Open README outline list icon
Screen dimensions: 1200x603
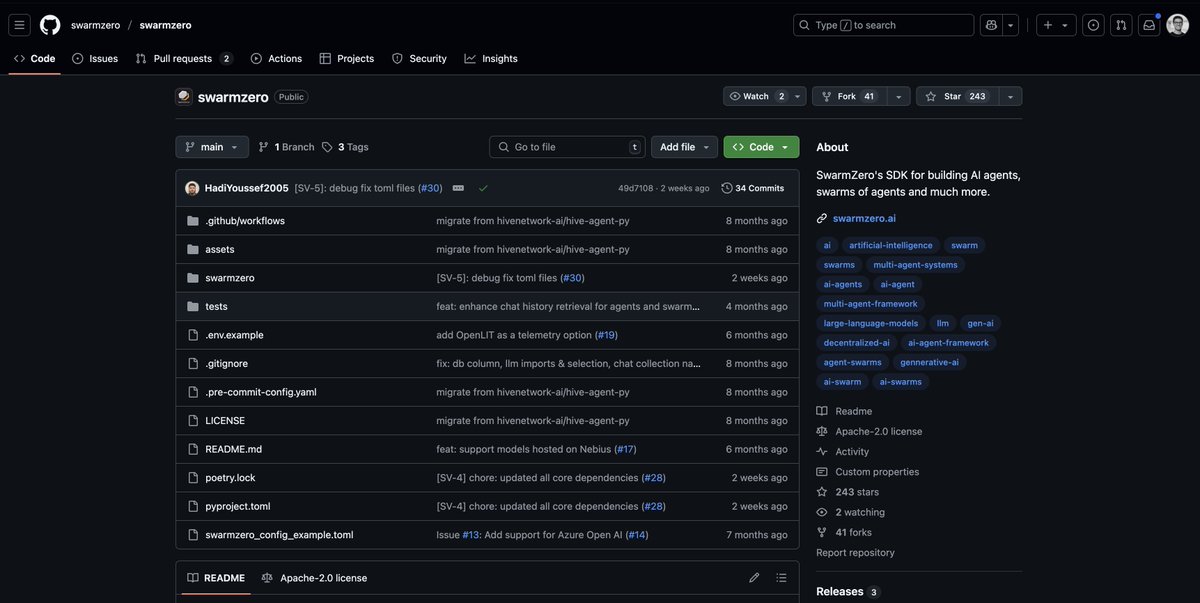[781, 578]
